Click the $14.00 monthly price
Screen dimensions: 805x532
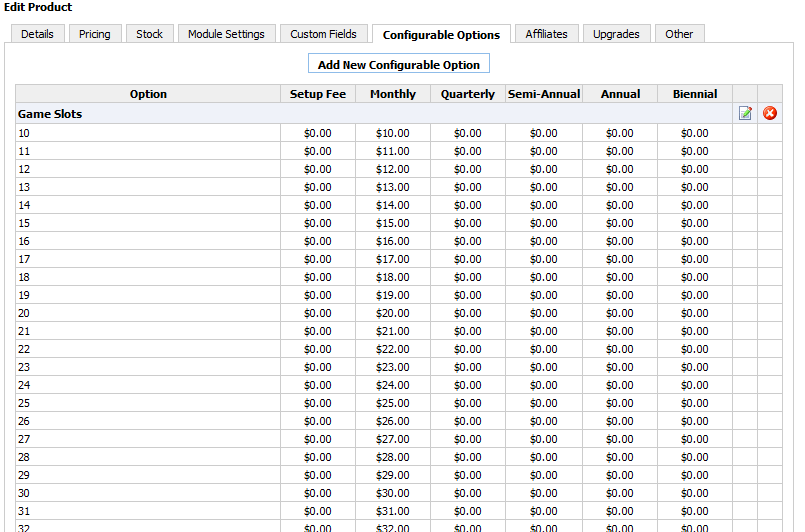pos(393,205)
